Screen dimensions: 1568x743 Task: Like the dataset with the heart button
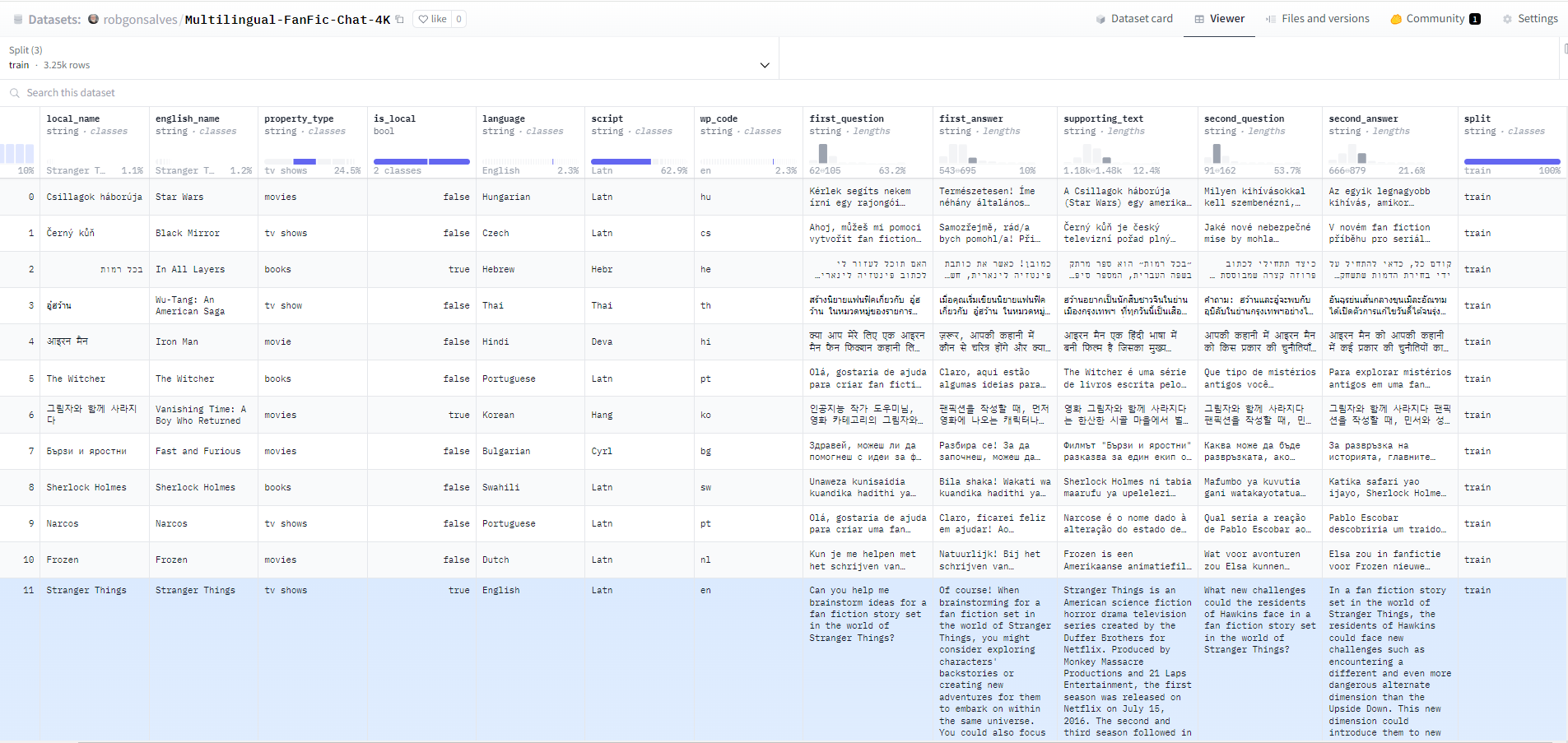[x=432, y=19]
